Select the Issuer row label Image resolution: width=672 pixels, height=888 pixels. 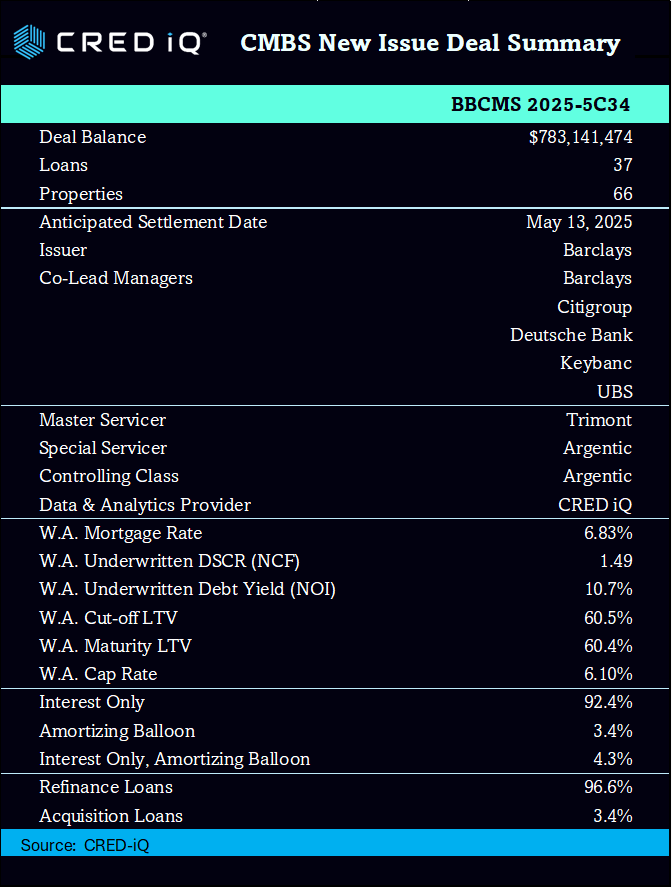click(x=63, y=250)
